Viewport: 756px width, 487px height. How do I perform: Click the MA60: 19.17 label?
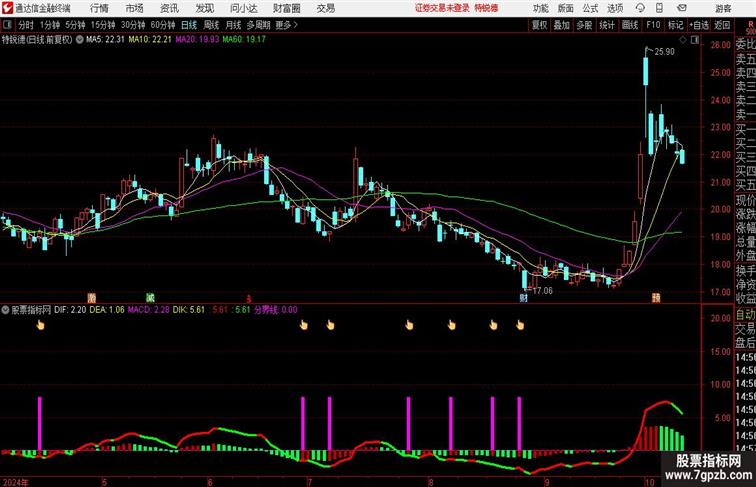(244, 40)
